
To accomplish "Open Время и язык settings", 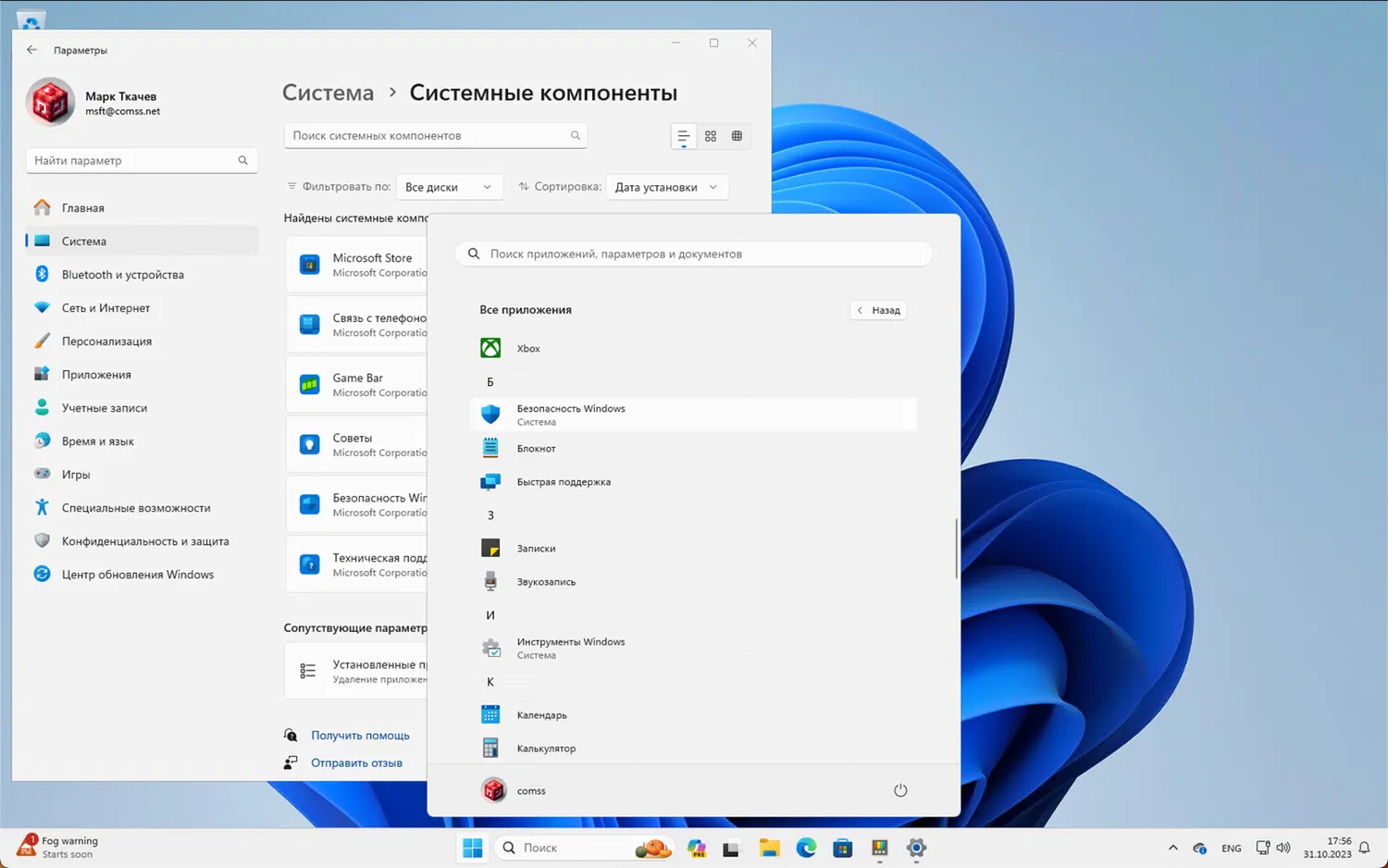I will tap(143, 441).
